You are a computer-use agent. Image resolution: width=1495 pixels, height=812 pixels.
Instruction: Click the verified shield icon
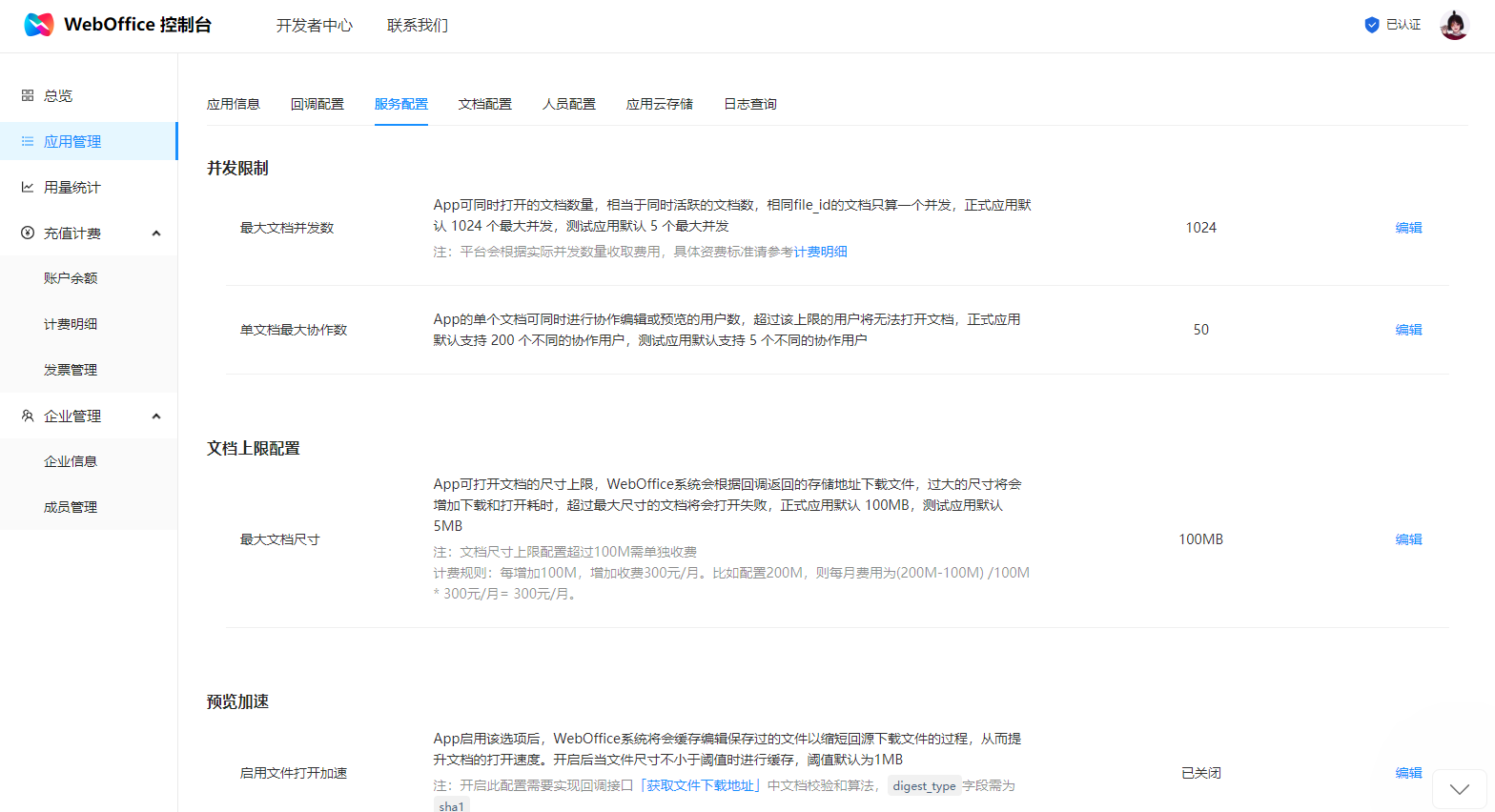pyautogui.click(x=1372, y=25)
